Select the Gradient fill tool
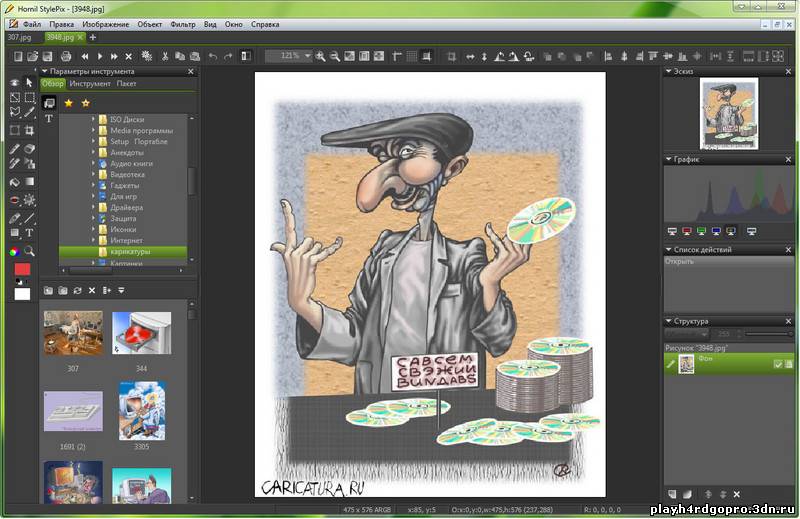This screenshot has height=519, width=800. pos(30,182)
